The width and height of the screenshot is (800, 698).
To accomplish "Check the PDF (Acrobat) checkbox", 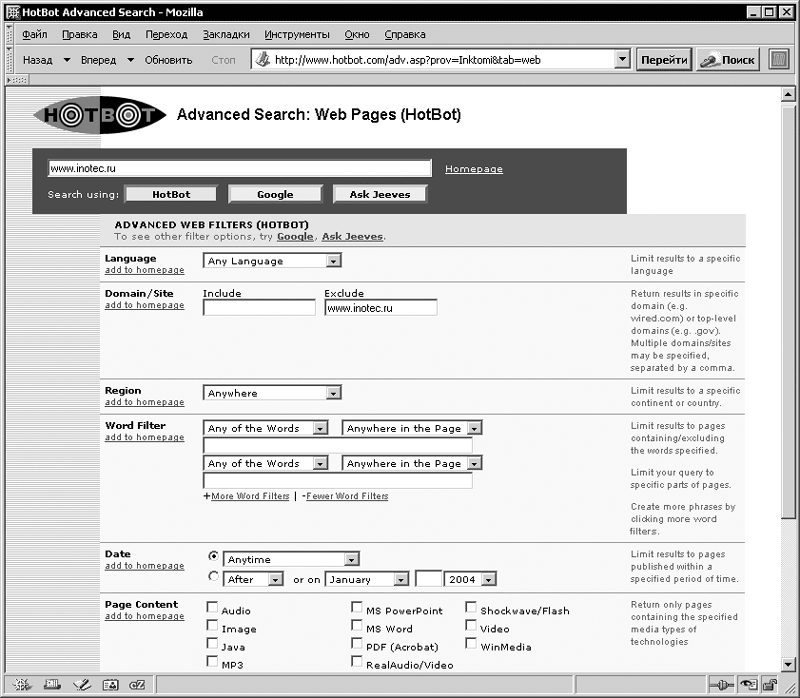I will click(x=357, y=643).
